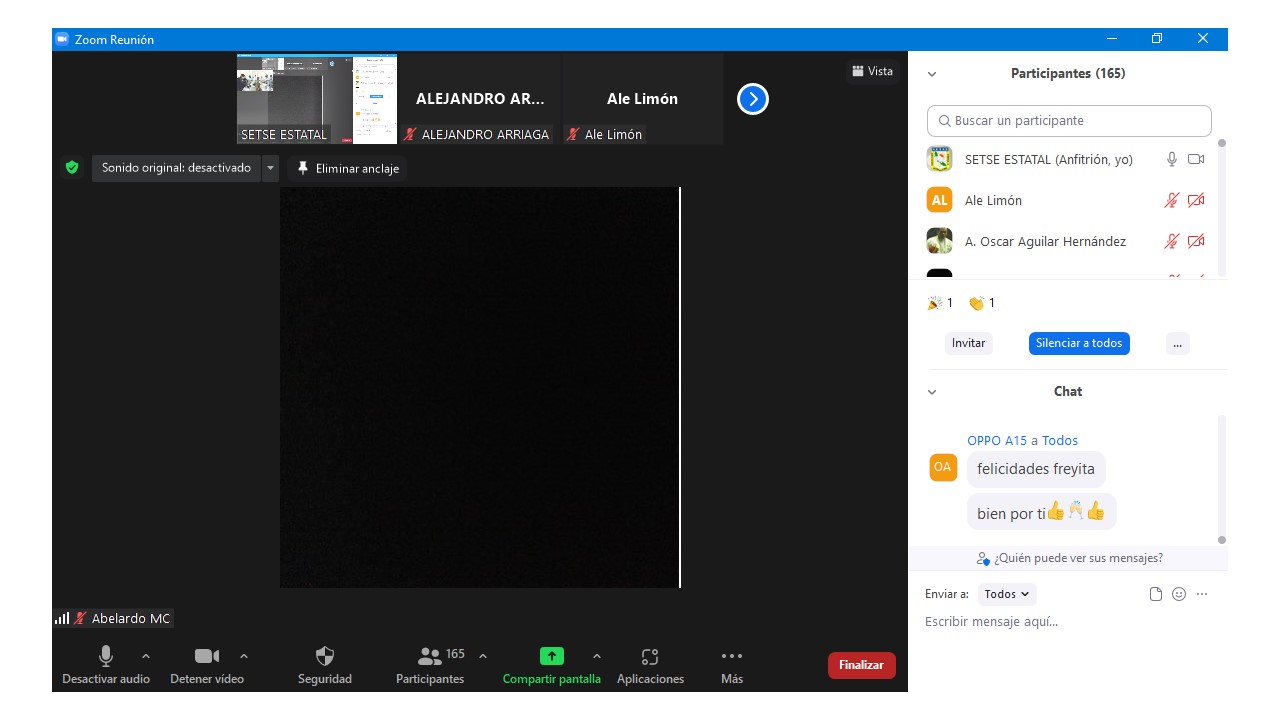The height and width of the screenshot is (720, 1280).
Task: Open the Vista layout menu
Action: 872,71
